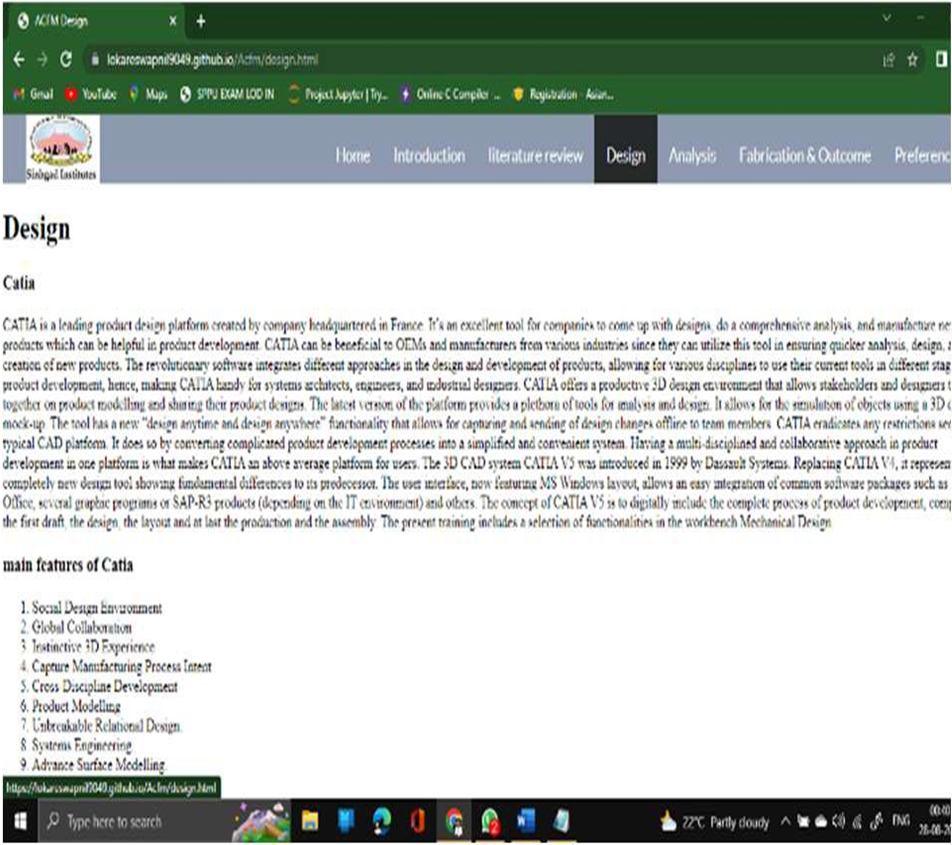
Task: Click the Design page heading
Action: pos(36,229)
